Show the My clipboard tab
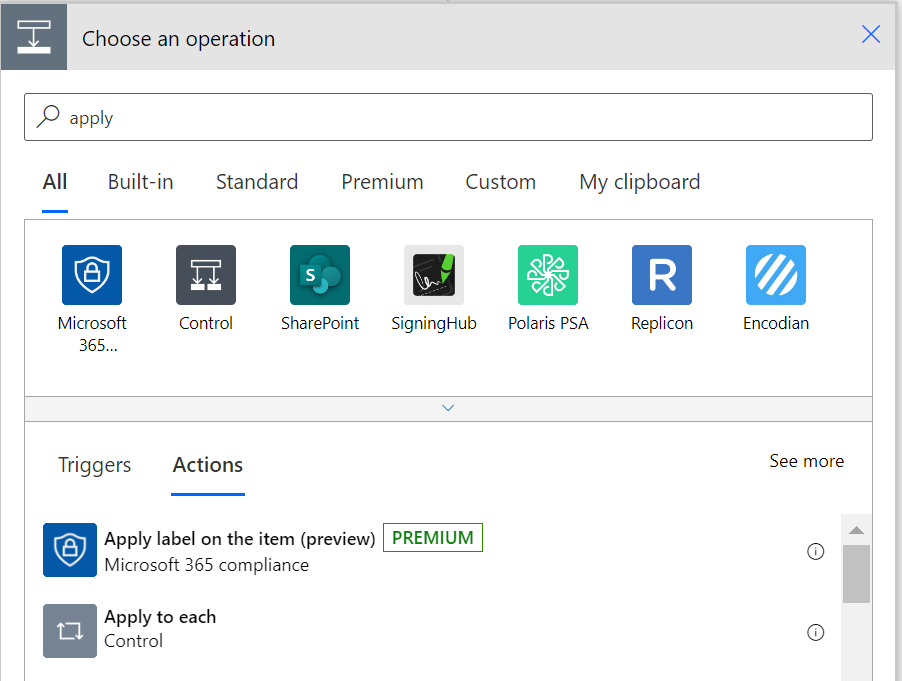The image size is (902, 681). 639,182
